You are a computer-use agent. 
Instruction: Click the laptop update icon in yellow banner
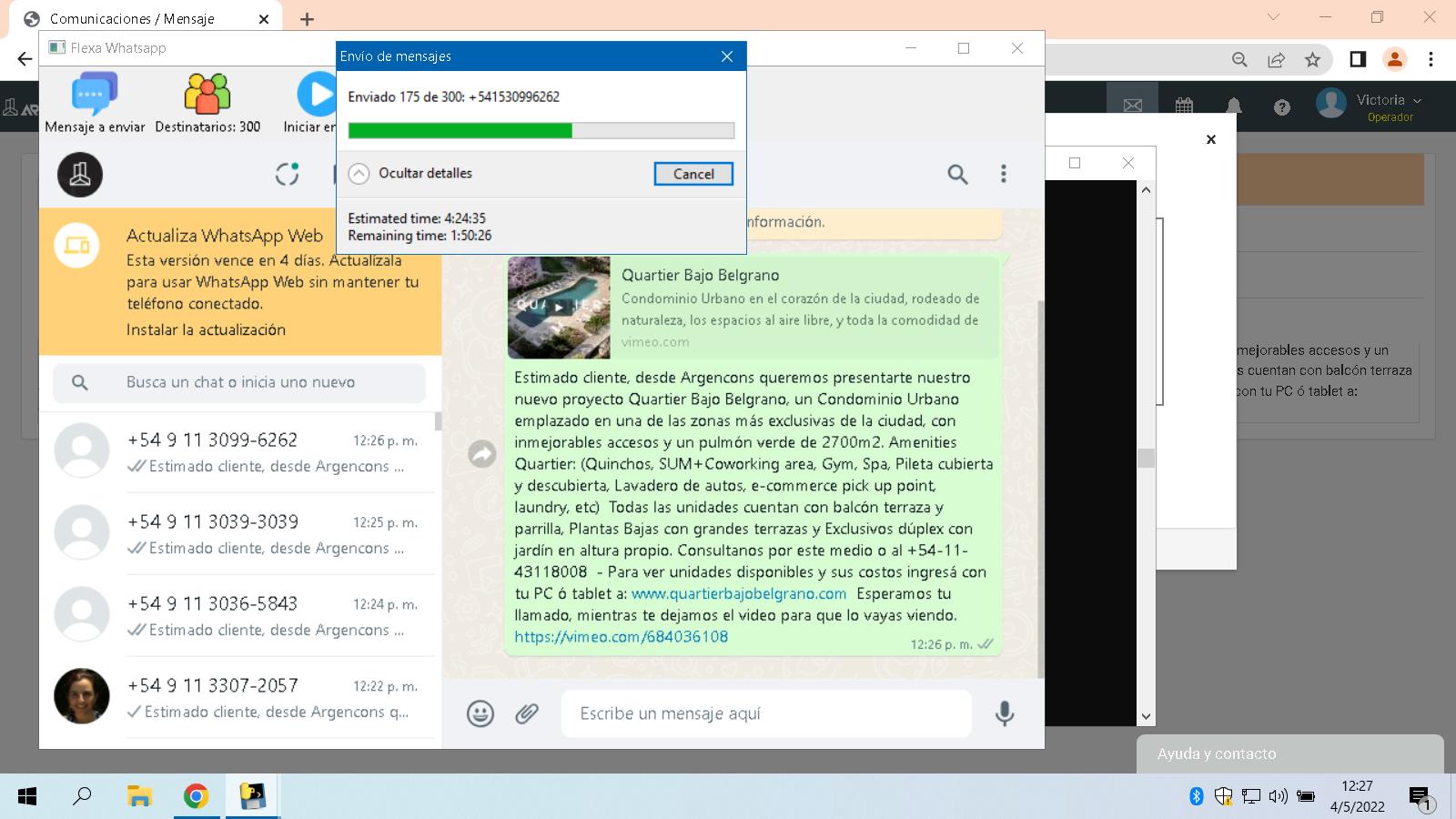tap(77, 246)
